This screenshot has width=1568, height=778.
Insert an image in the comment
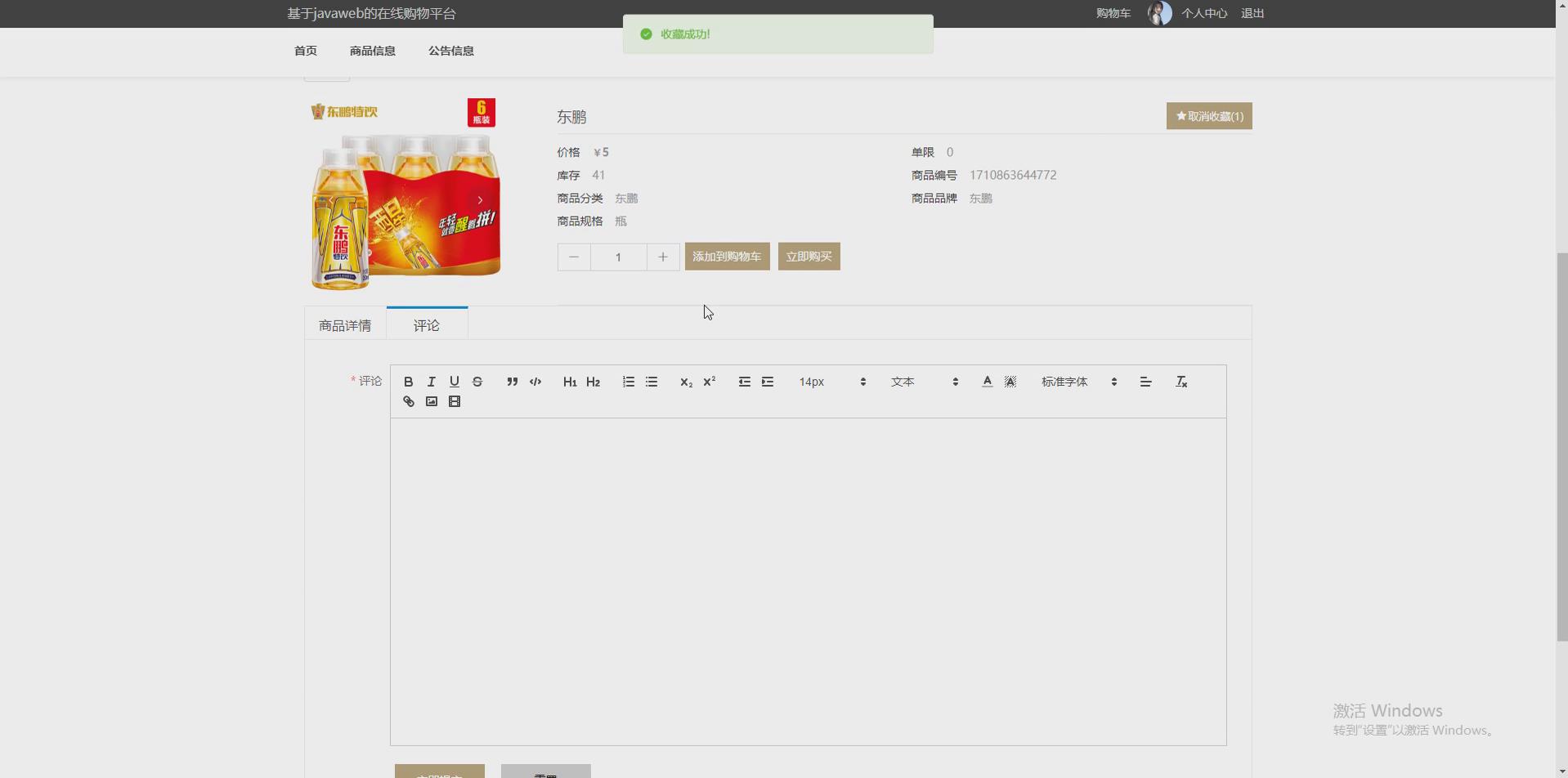431,401
